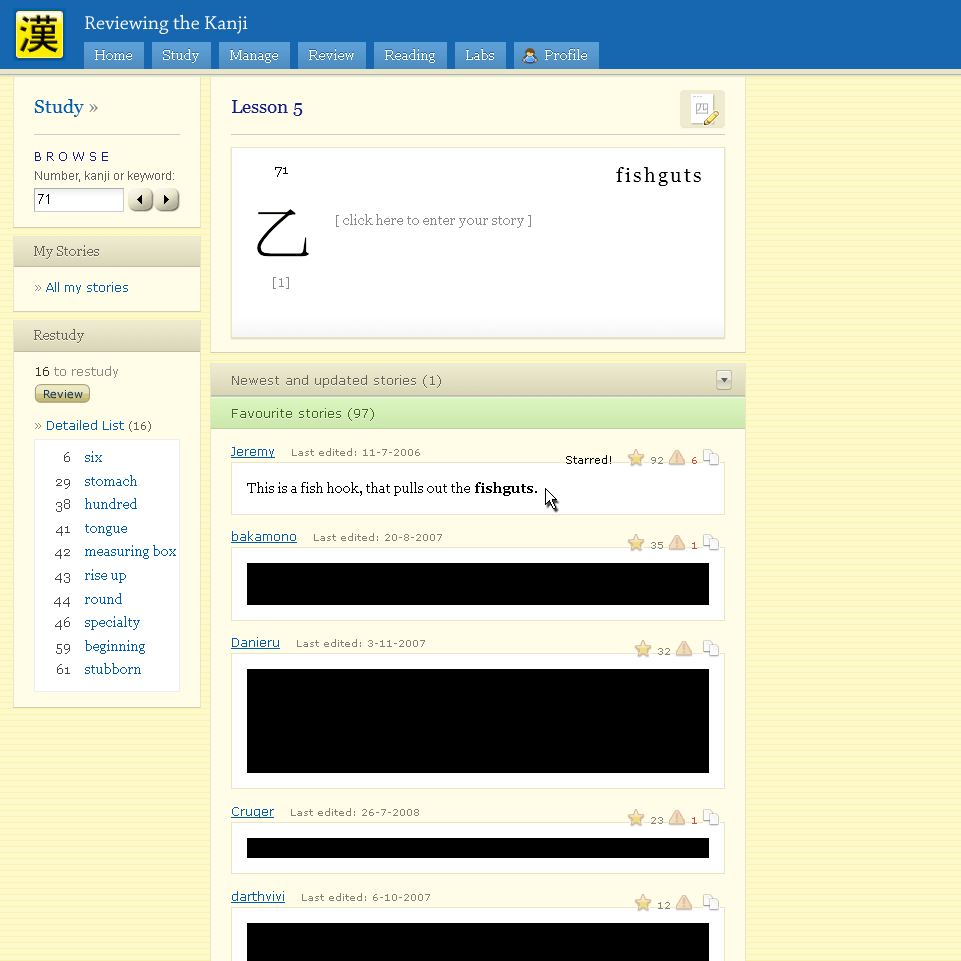Click the fishguts kanji character

coord(282,233)
